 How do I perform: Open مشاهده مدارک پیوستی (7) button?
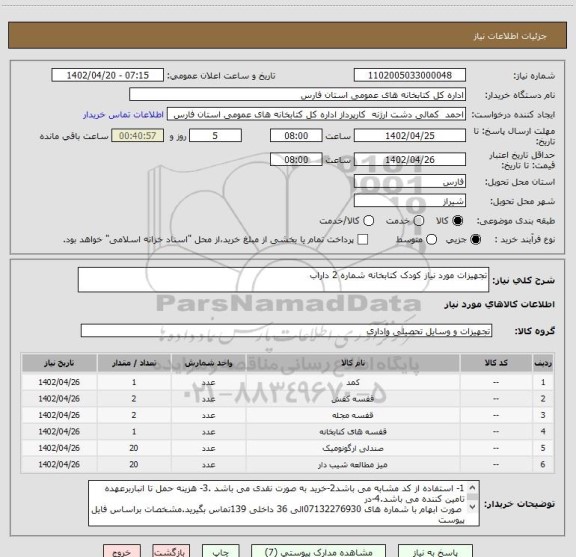[318, 551]
